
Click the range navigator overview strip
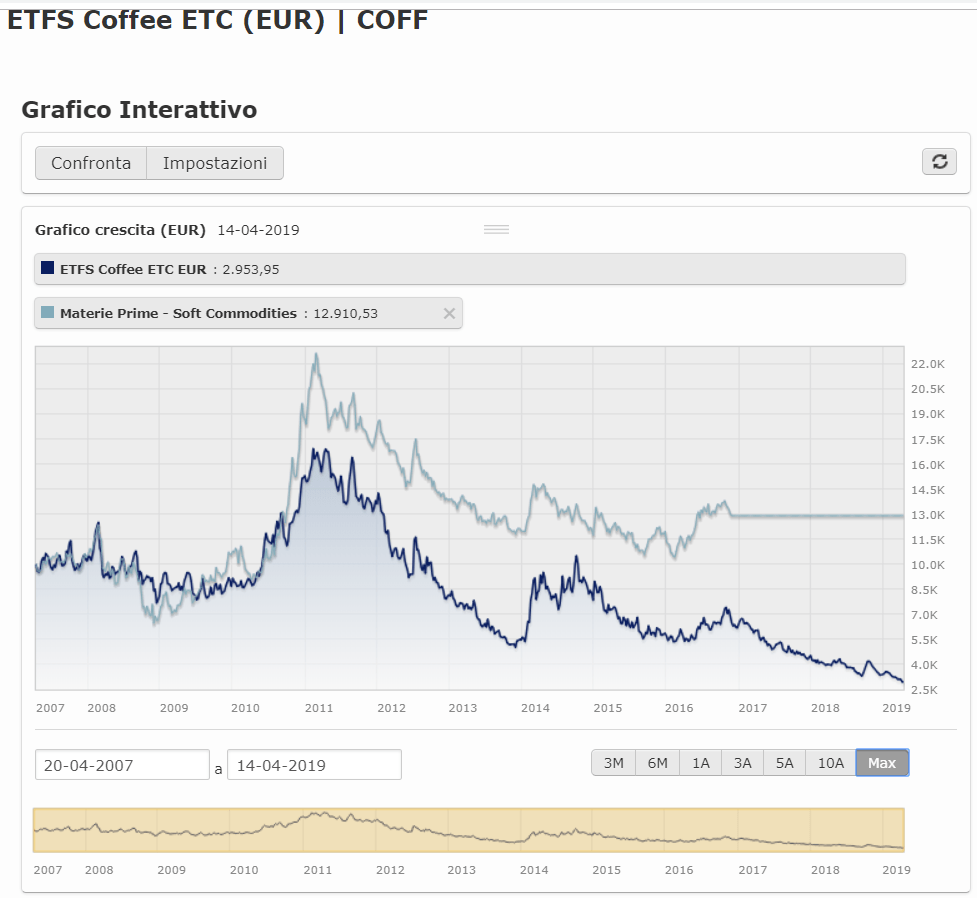pyautogui.click(x=468, y=830)
